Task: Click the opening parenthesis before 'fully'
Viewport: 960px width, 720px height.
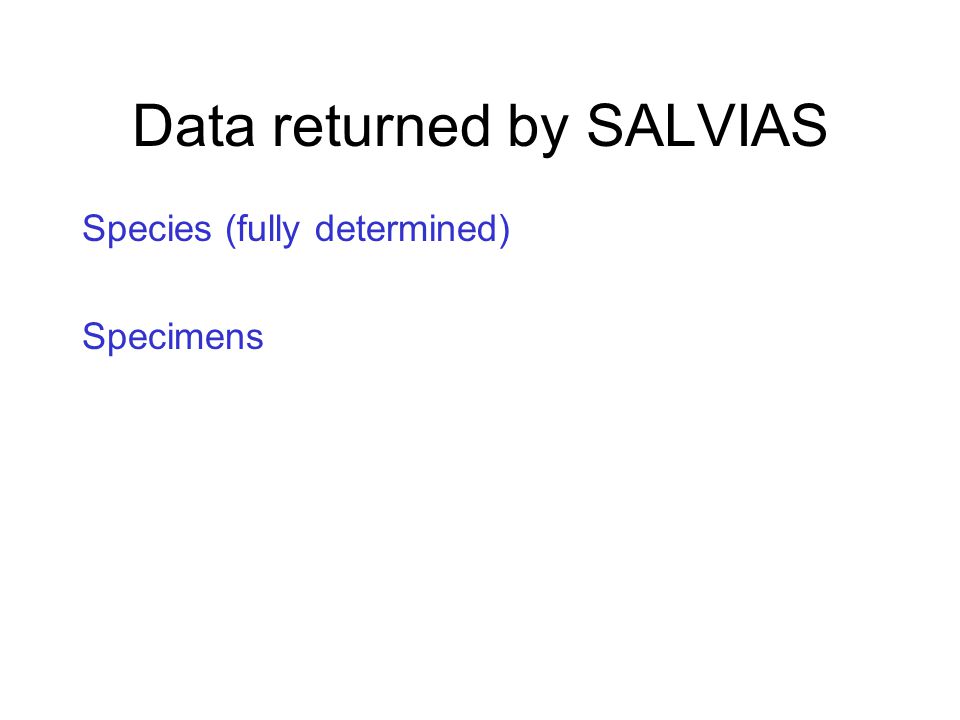Action: point(231,230)
